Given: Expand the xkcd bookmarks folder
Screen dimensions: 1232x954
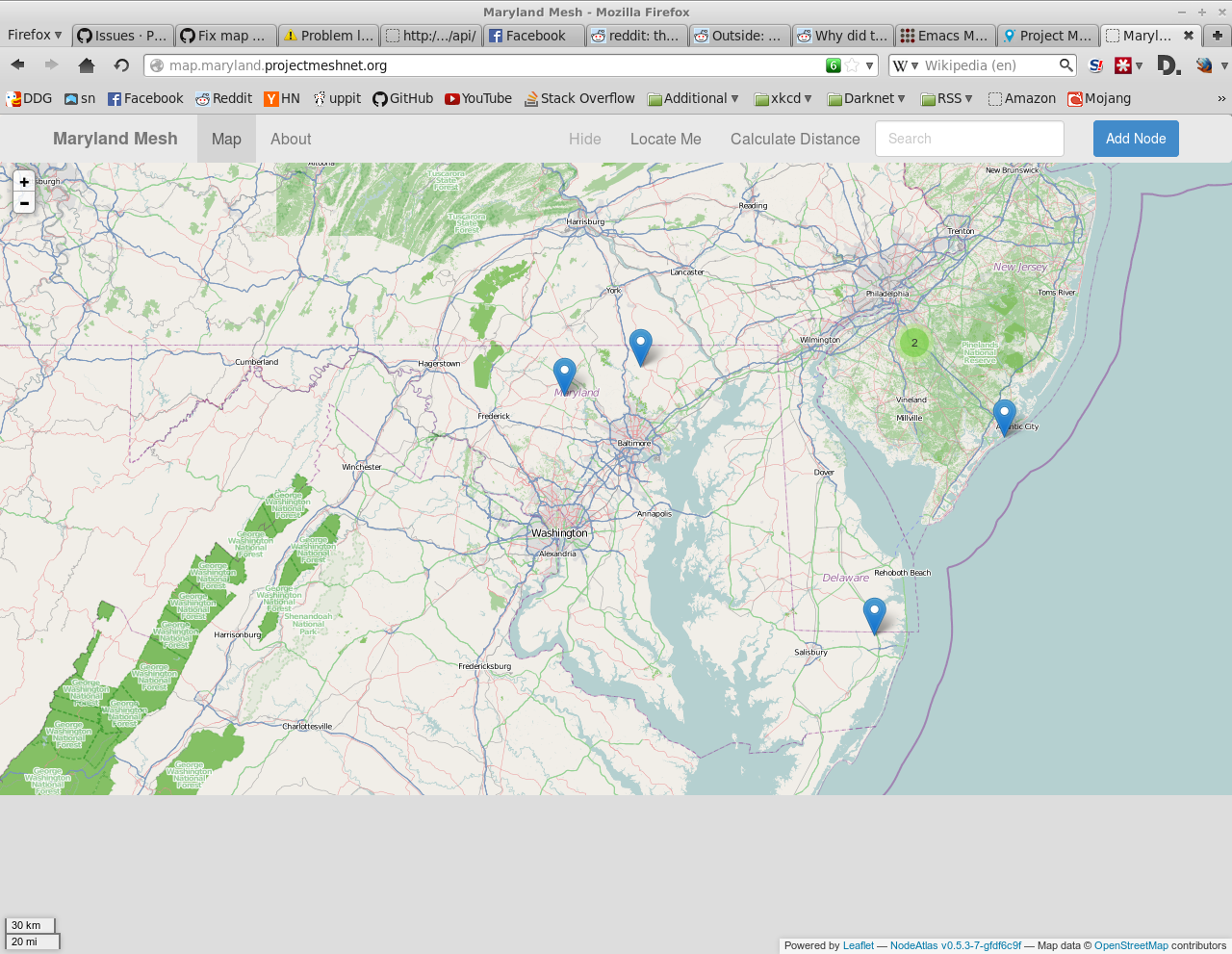Looking at the screenshot, I should [x=783, y=98].
